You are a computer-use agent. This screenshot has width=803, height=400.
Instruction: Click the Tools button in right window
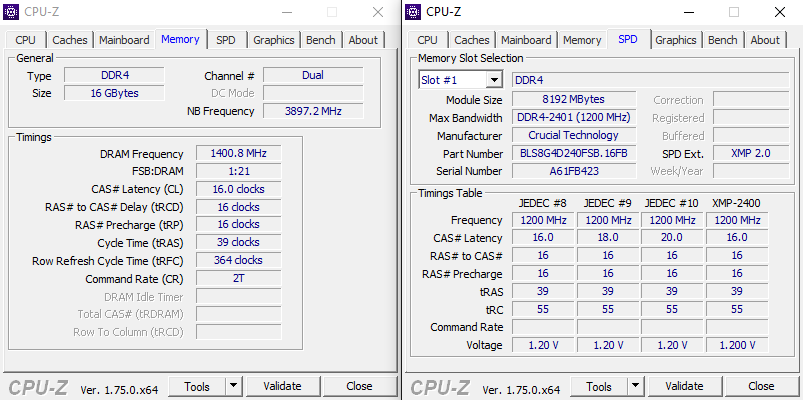point(598,386)
